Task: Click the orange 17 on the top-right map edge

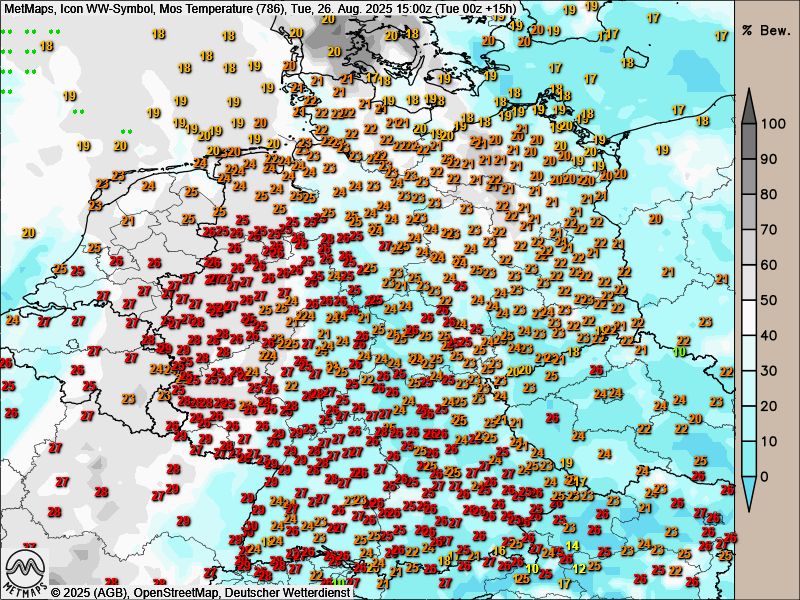Action: click(721, 36)
